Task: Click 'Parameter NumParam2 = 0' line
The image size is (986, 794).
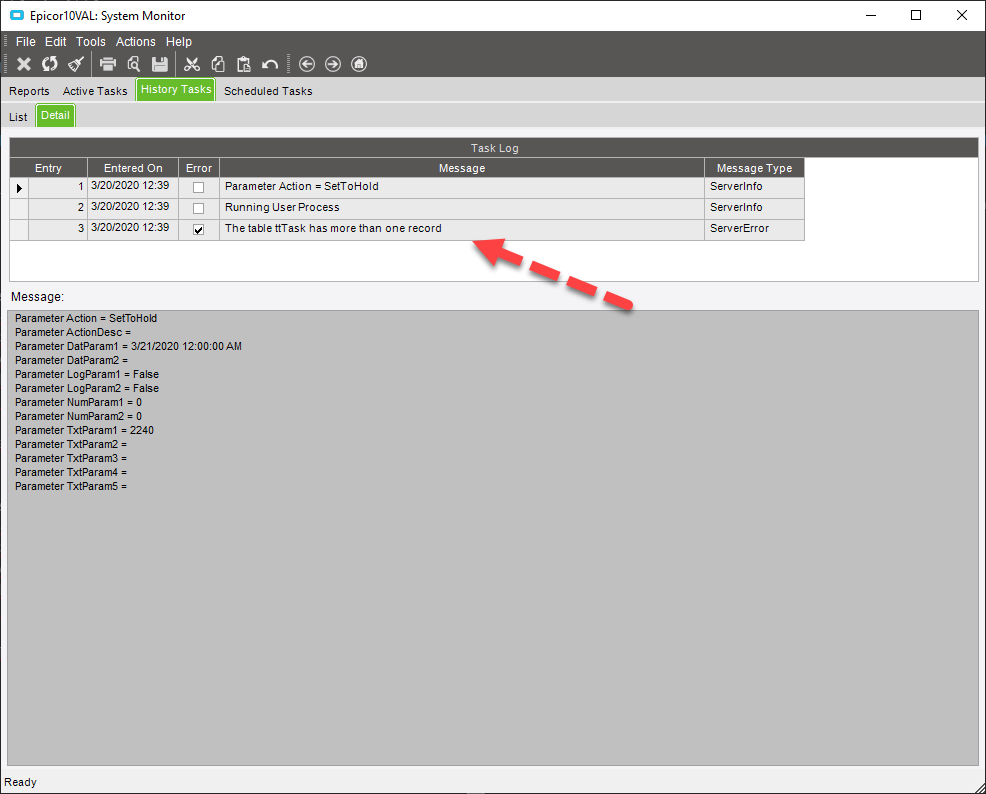Action: pyautogui.click(x=79, y=416)
